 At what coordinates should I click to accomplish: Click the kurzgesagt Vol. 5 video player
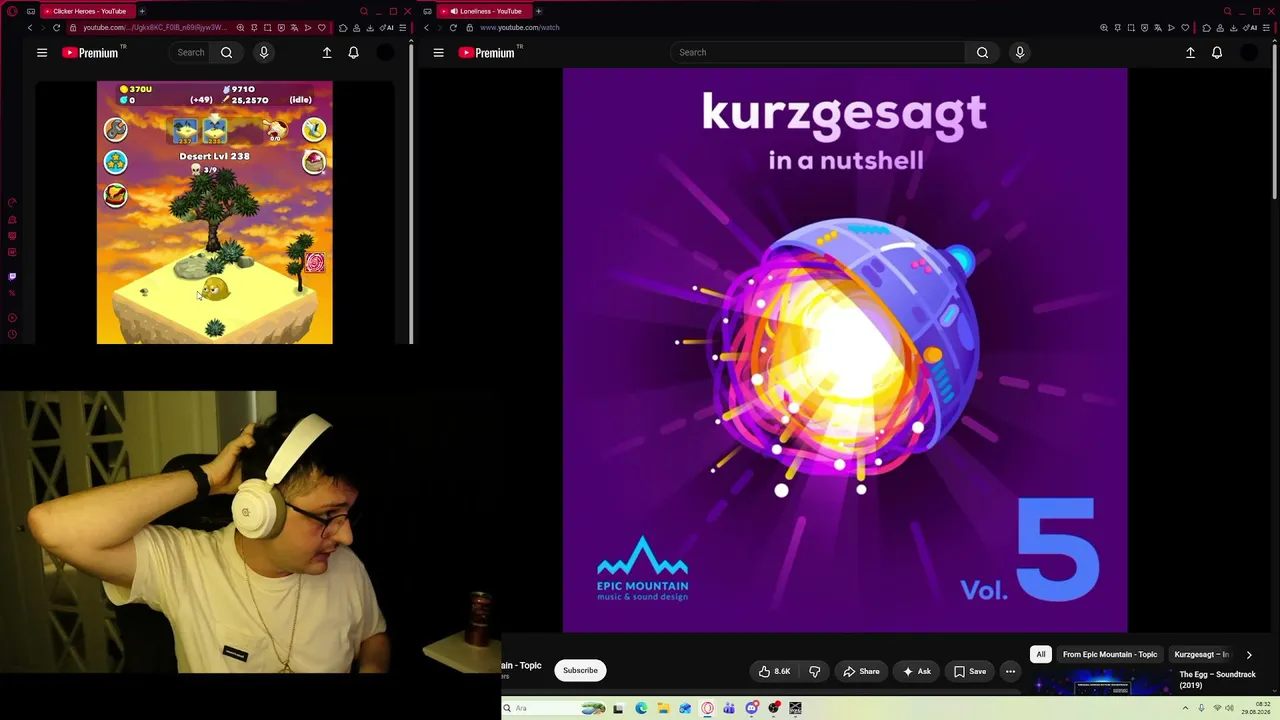pos(845,350)
